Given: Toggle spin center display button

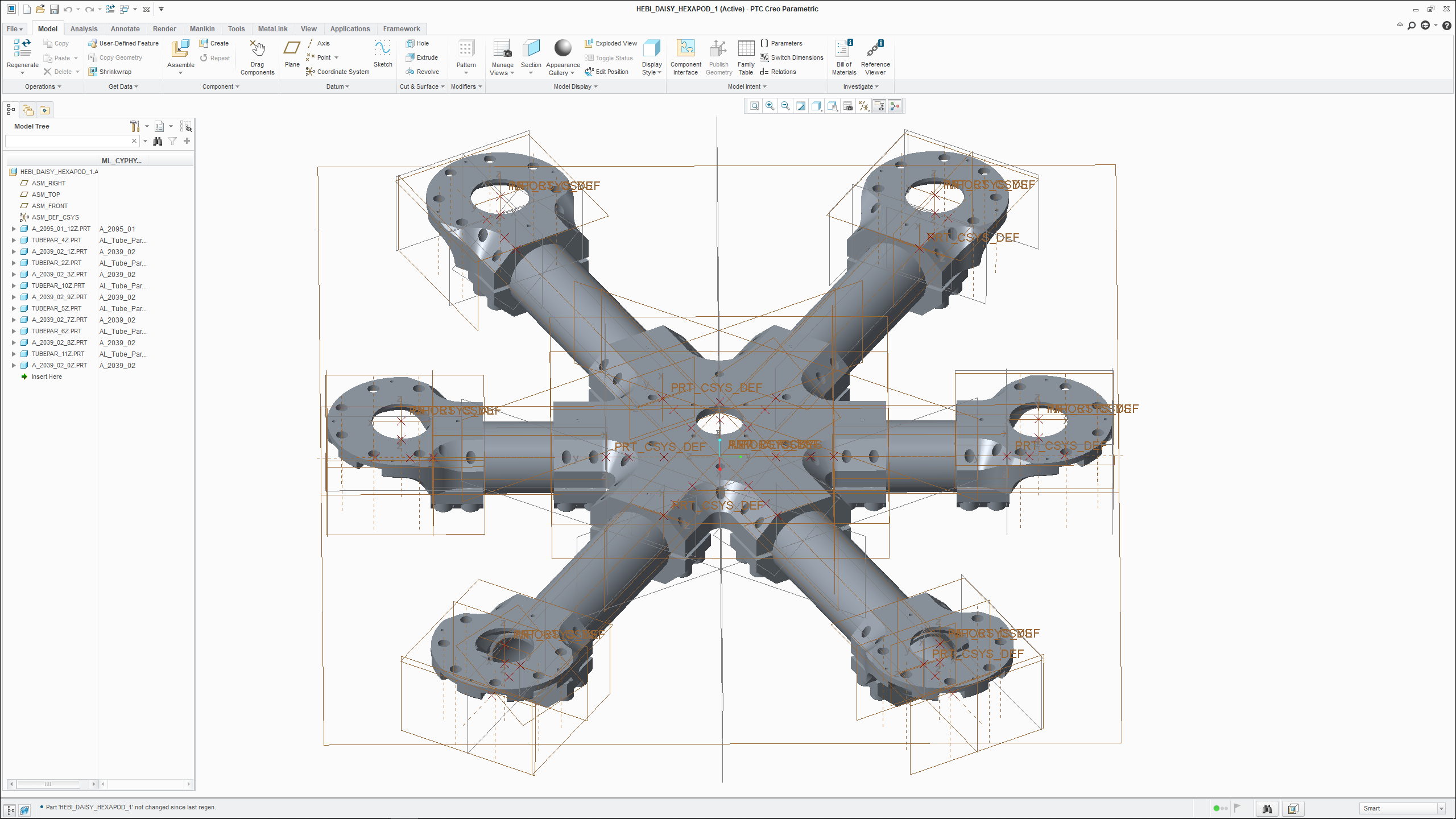Looking at the screenshot, I should [895, 106].
